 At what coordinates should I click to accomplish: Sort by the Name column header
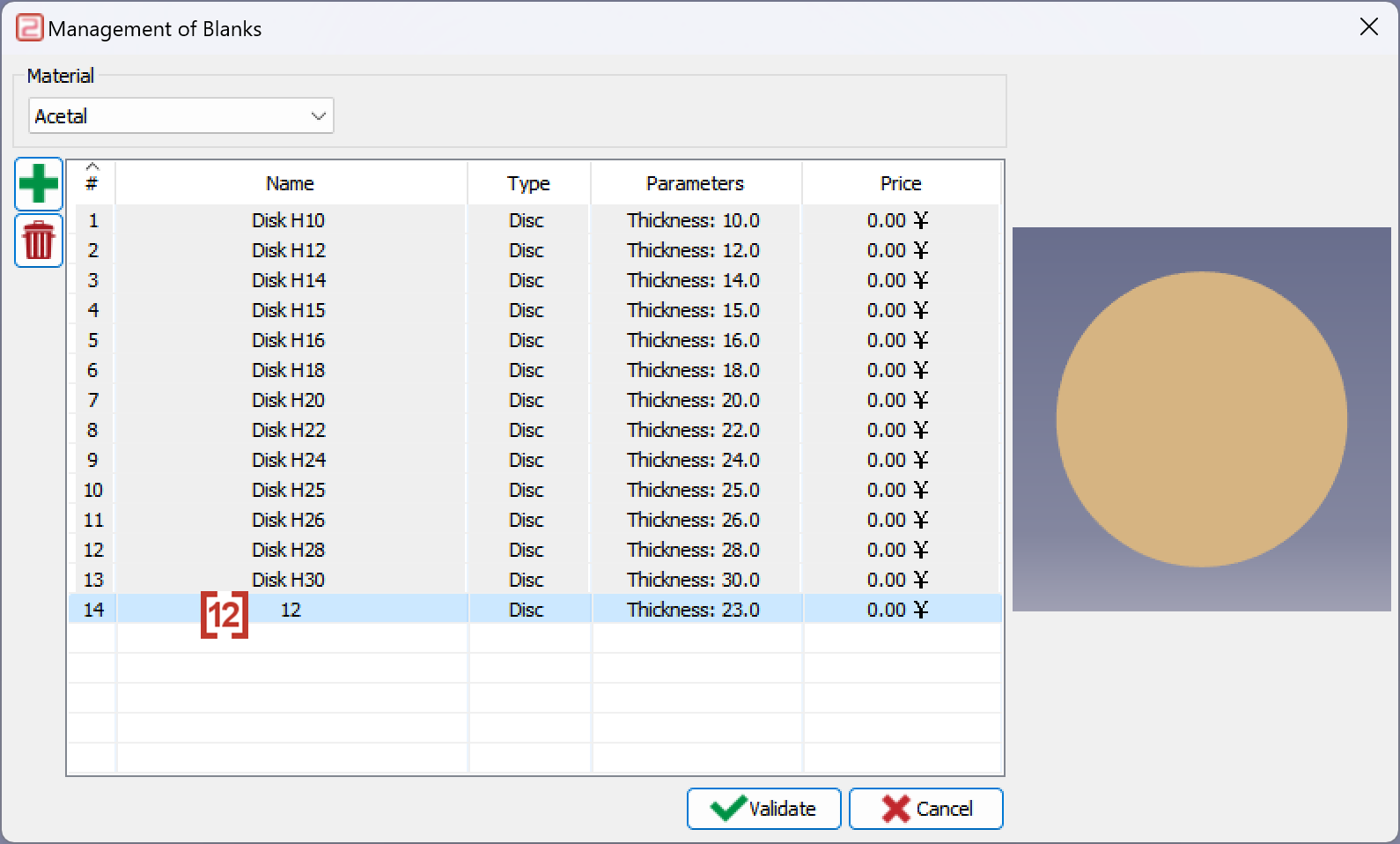pos(291,183)
